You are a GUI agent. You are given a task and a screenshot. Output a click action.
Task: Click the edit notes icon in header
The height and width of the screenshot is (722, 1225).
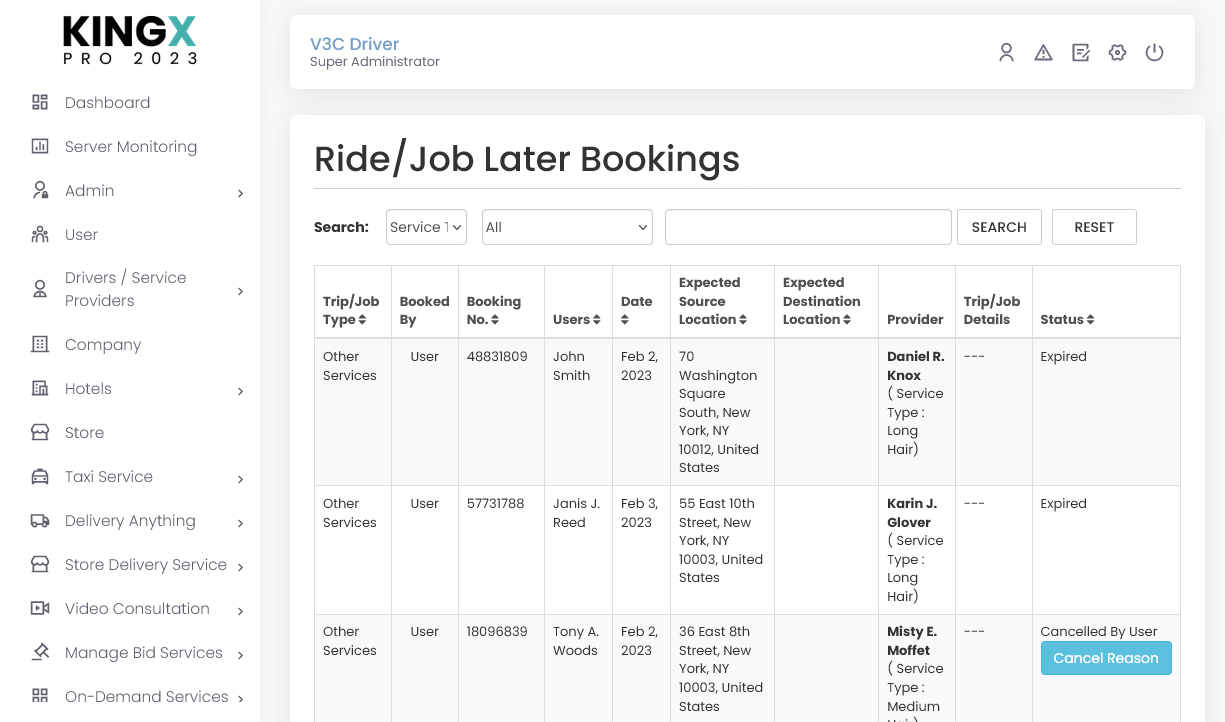[1080, 53]
